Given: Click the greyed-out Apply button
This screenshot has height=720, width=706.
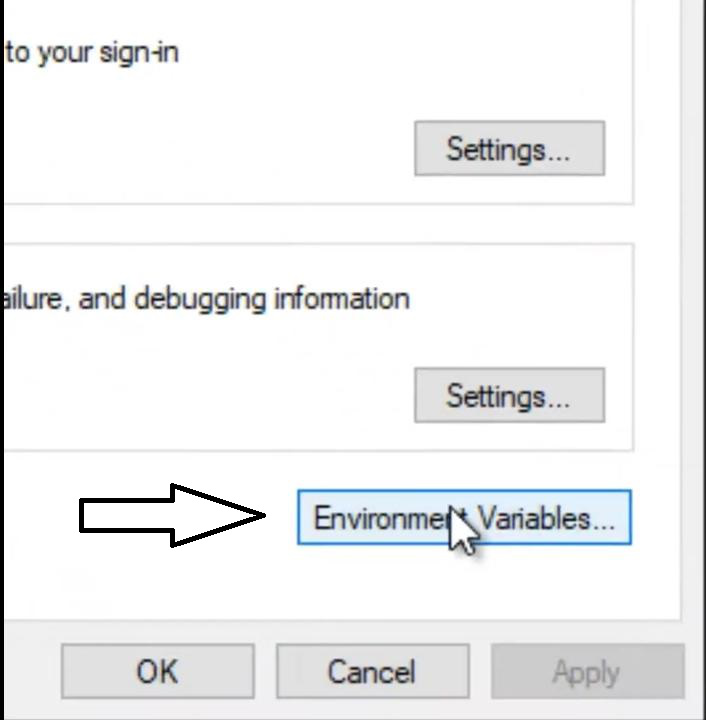Looking at the screenshot, I should tap(587, 672).
